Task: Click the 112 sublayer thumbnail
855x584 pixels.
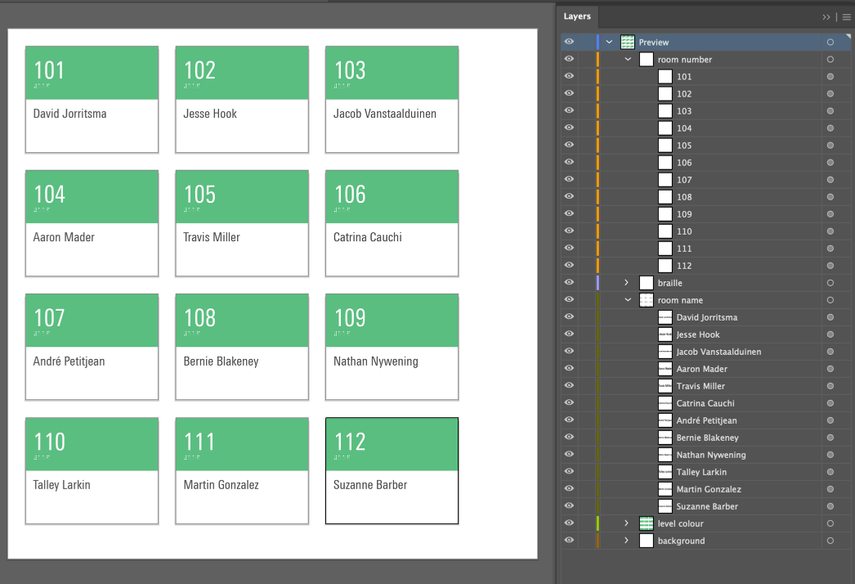Action: [x=666, y=265]
